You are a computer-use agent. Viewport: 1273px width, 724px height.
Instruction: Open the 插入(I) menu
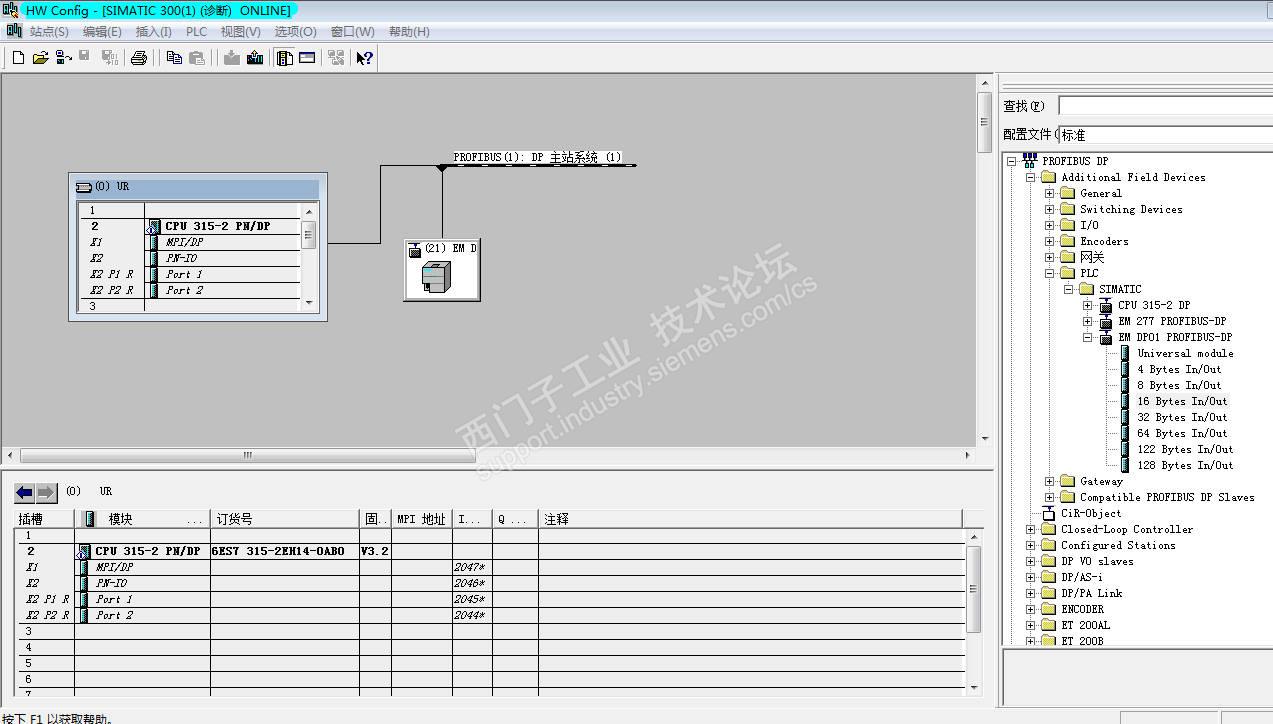(x=153, y=32)
